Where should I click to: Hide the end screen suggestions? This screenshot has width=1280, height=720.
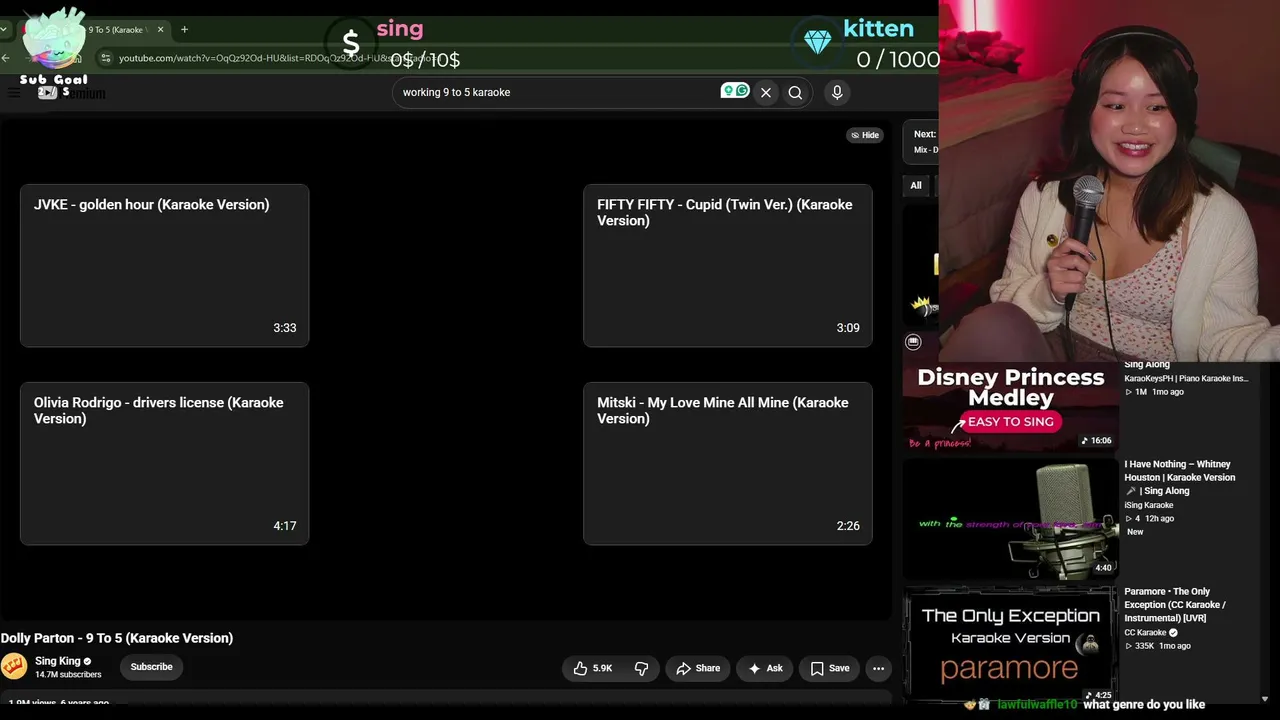point(865,135)
